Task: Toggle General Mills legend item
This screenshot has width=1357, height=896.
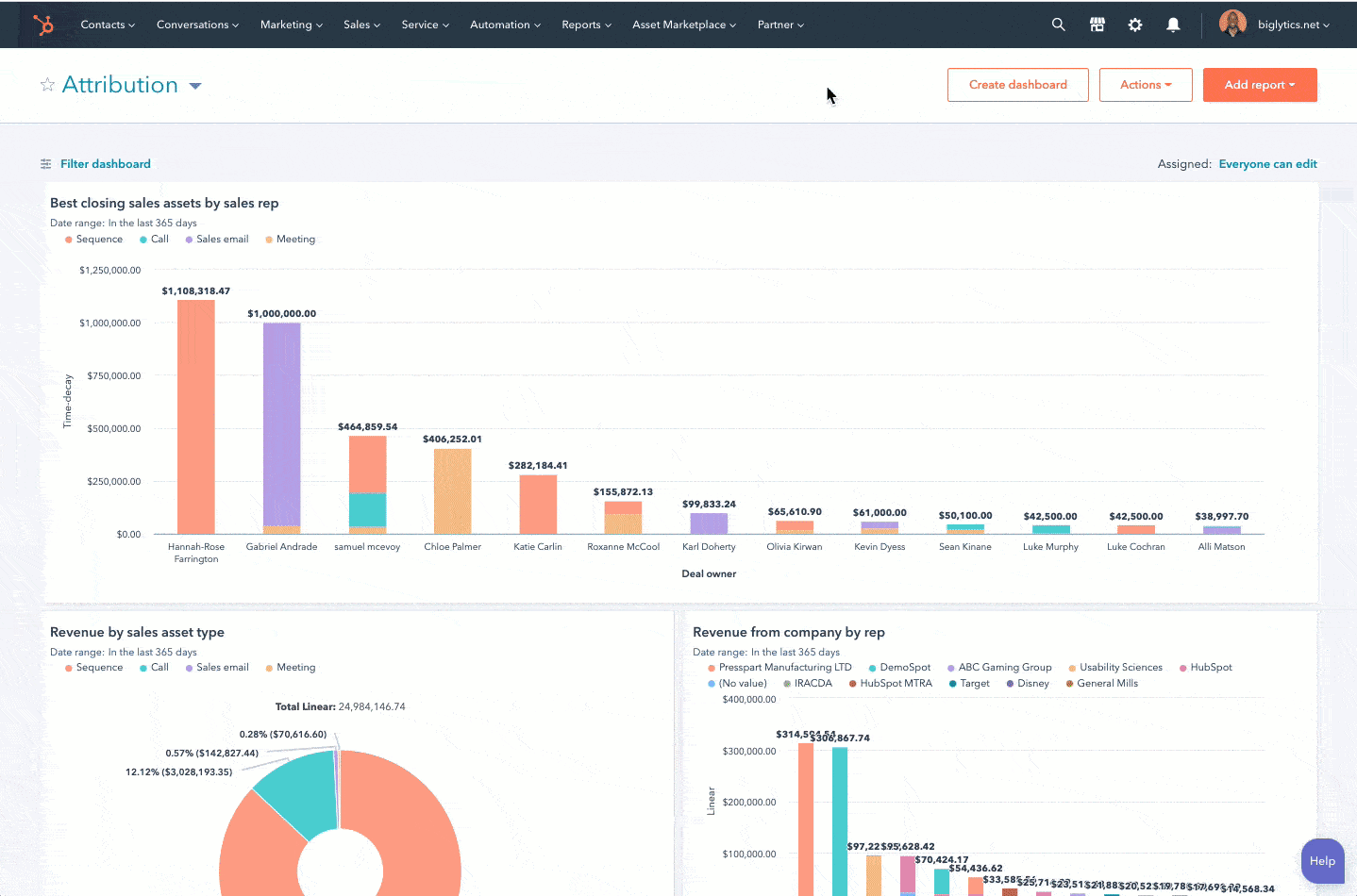Action: point(1102,684)
